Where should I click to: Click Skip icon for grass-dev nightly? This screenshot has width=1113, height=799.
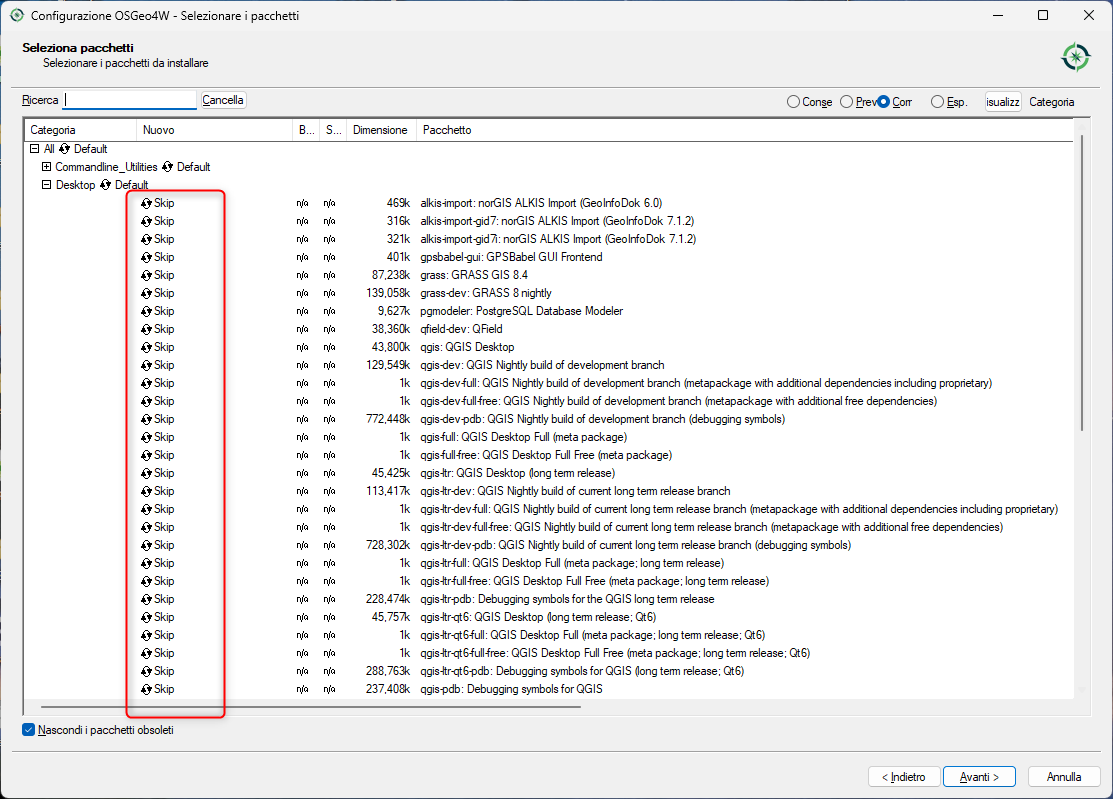(x=146, y=293)
